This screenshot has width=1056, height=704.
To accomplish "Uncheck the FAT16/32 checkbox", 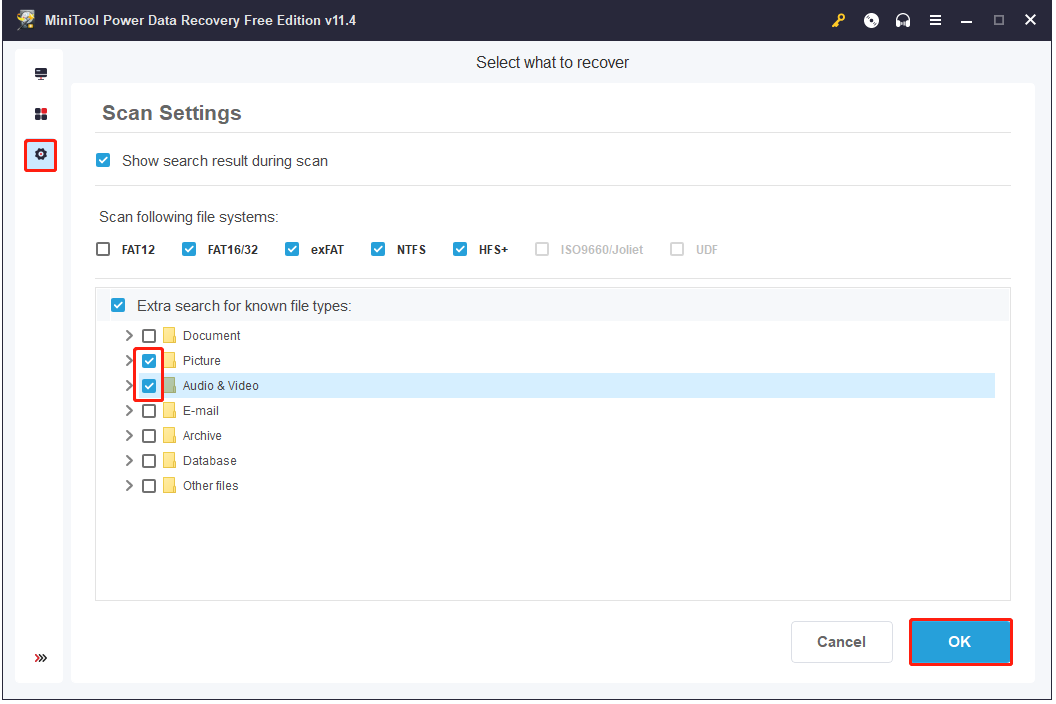I will click(x=189, y=249).
